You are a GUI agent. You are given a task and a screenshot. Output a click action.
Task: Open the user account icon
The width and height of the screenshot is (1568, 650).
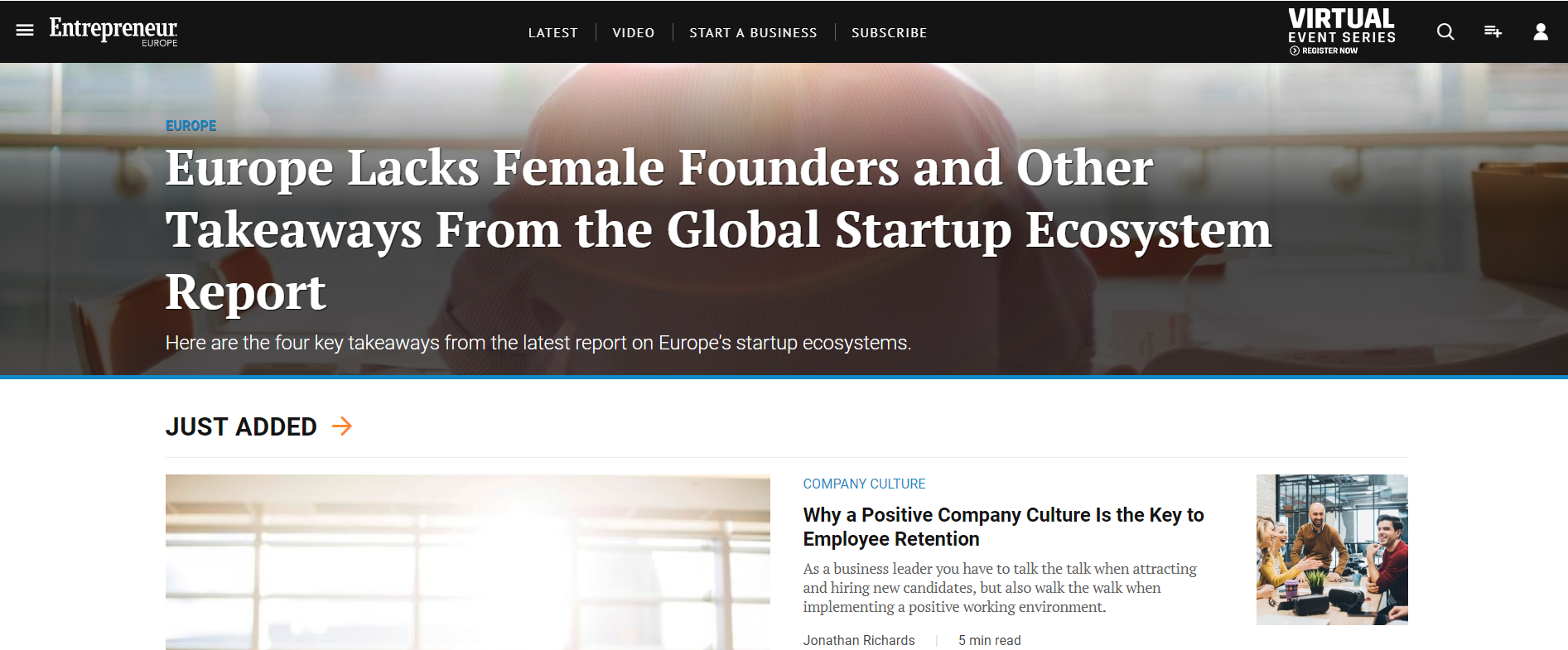[x=1540, y=31]
